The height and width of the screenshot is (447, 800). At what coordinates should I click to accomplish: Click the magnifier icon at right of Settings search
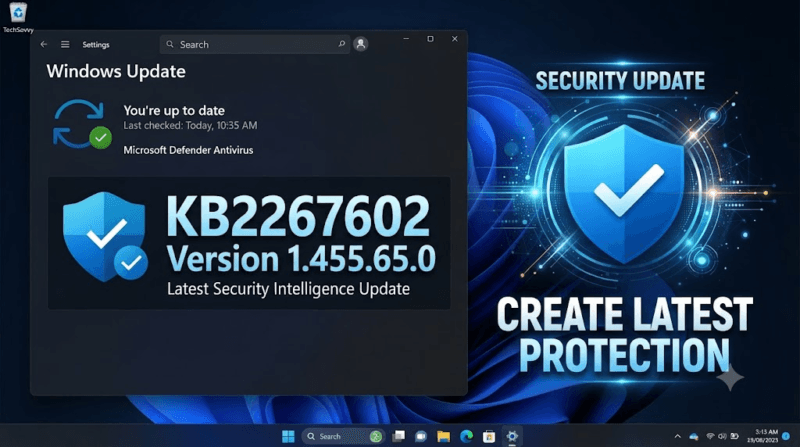click(341, 44)
